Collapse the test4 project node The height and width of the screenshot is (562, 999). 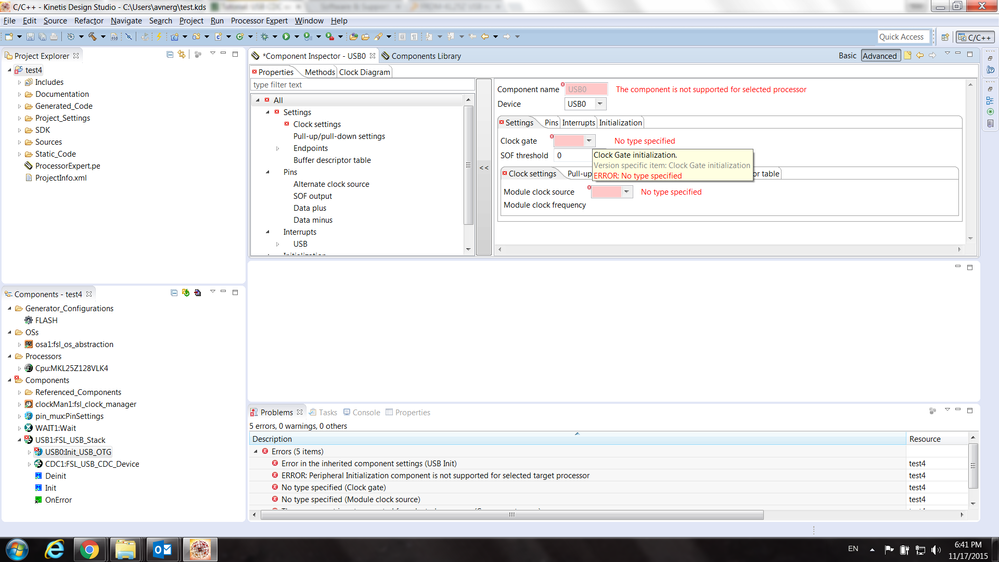click(x=10, y=70)
